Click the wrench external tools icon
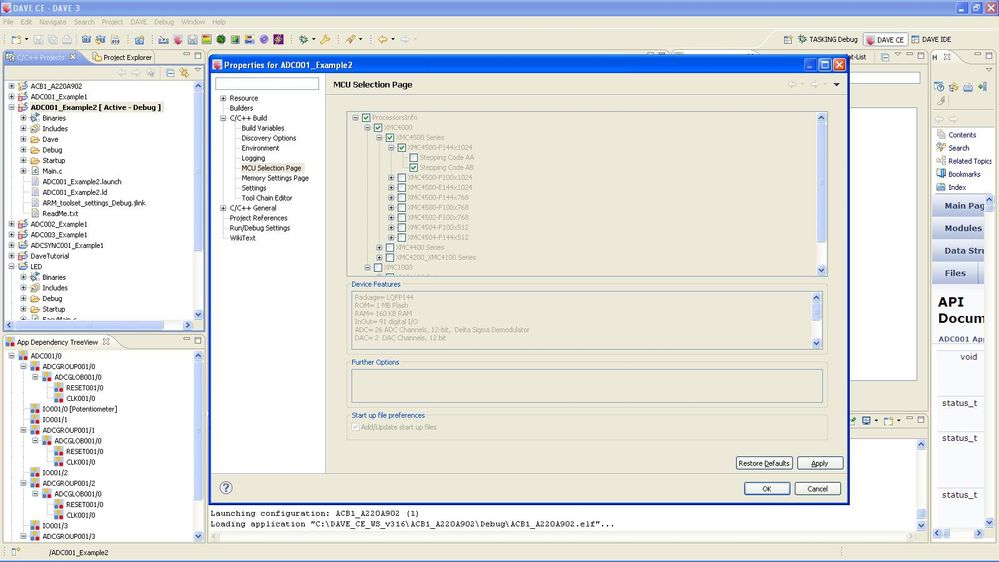 coord(325,40)
